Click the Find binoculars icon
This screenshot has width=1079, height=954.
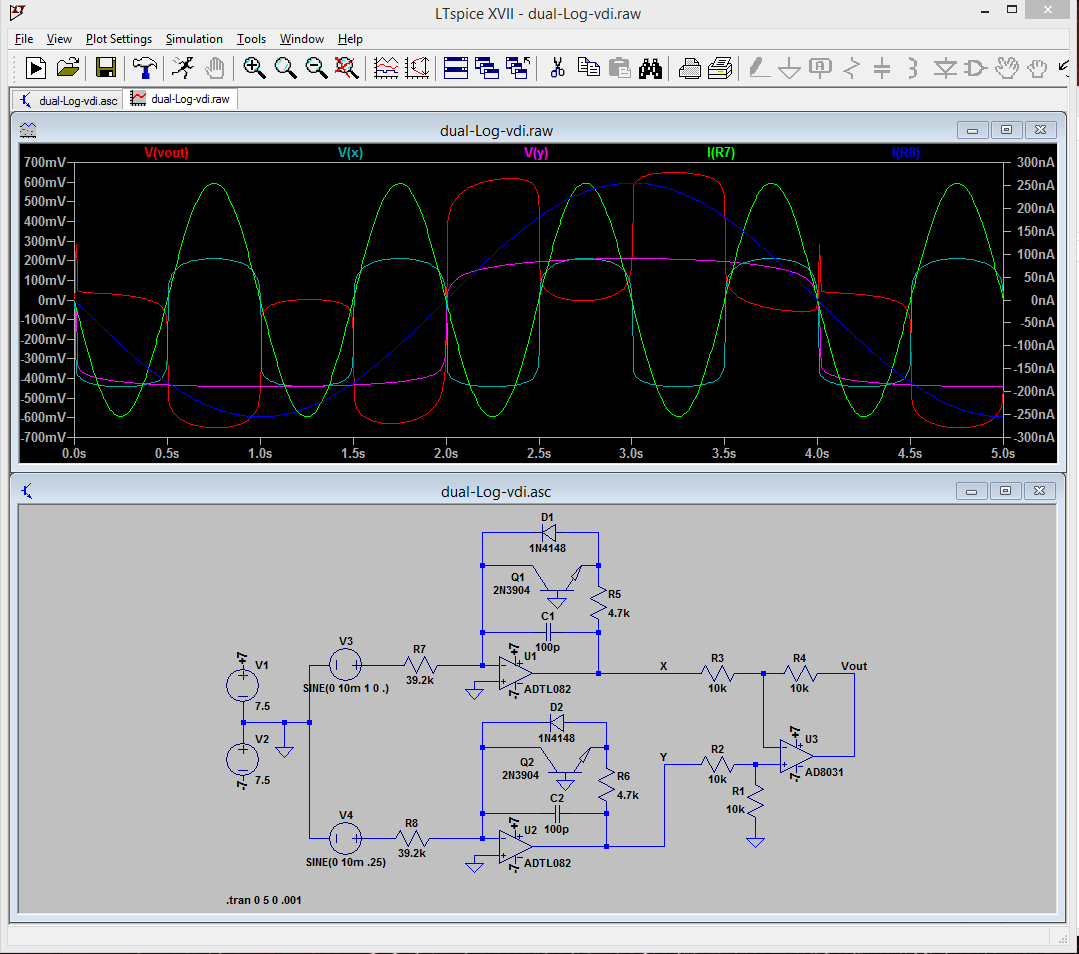[x=651, y=68]
